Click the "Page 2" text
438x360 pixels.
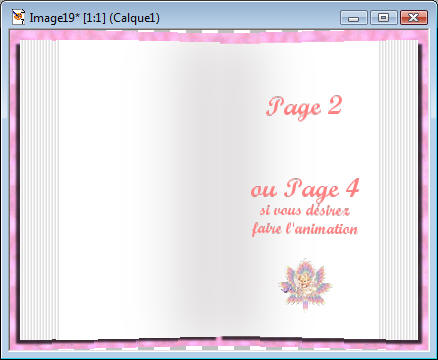click(304, 107)
